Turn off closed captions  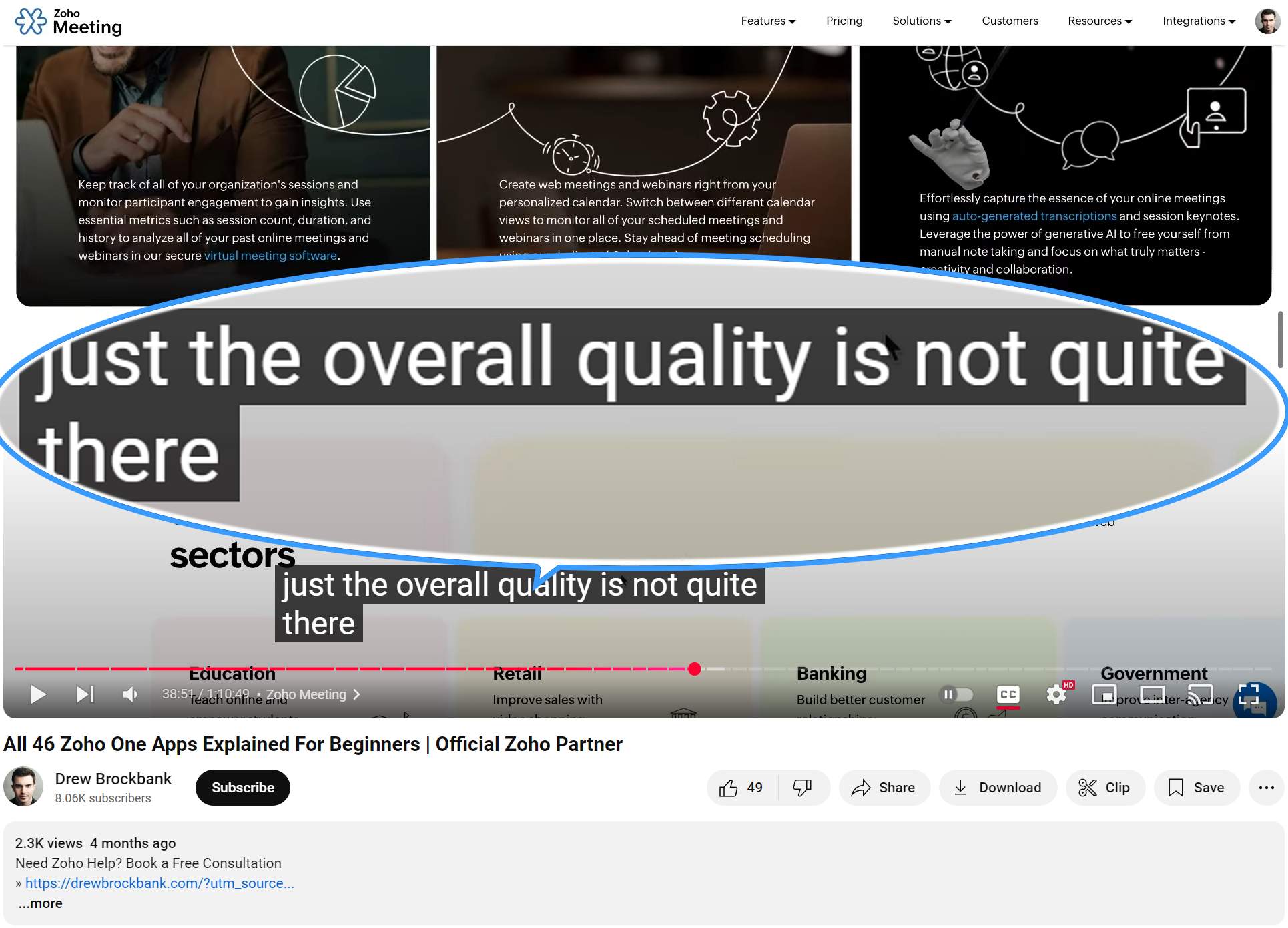[1008, 694]
